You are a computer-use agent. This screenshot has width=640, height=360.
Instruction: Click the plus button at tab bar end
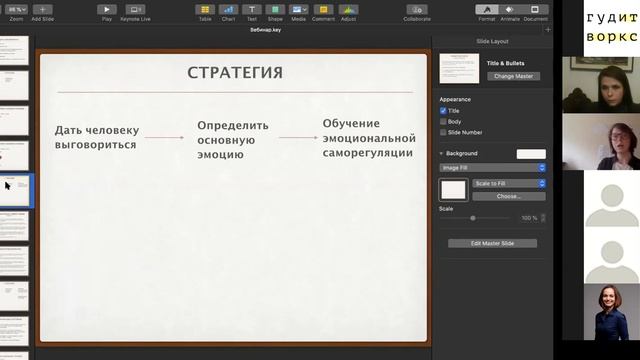pyautogui.click(x=548, y=30)
